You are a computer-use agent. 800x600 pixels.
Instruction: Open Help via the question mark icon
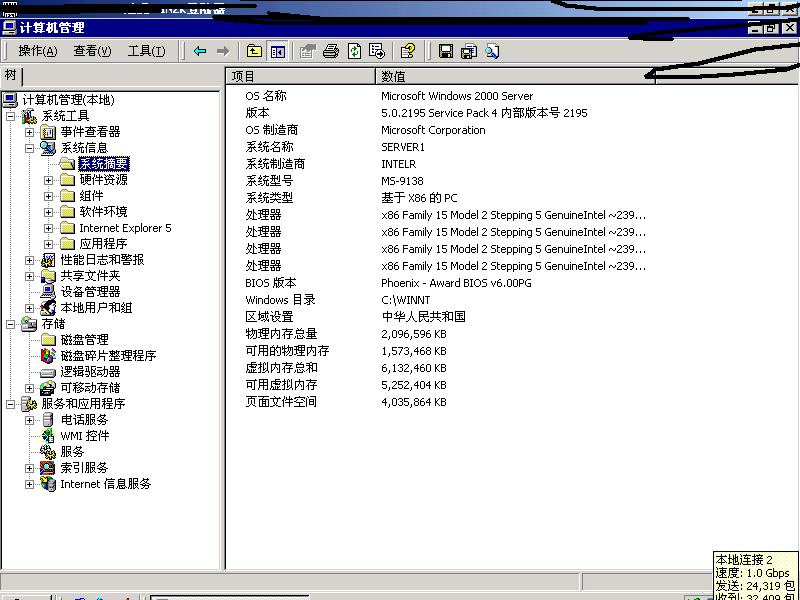click(408, 51)
